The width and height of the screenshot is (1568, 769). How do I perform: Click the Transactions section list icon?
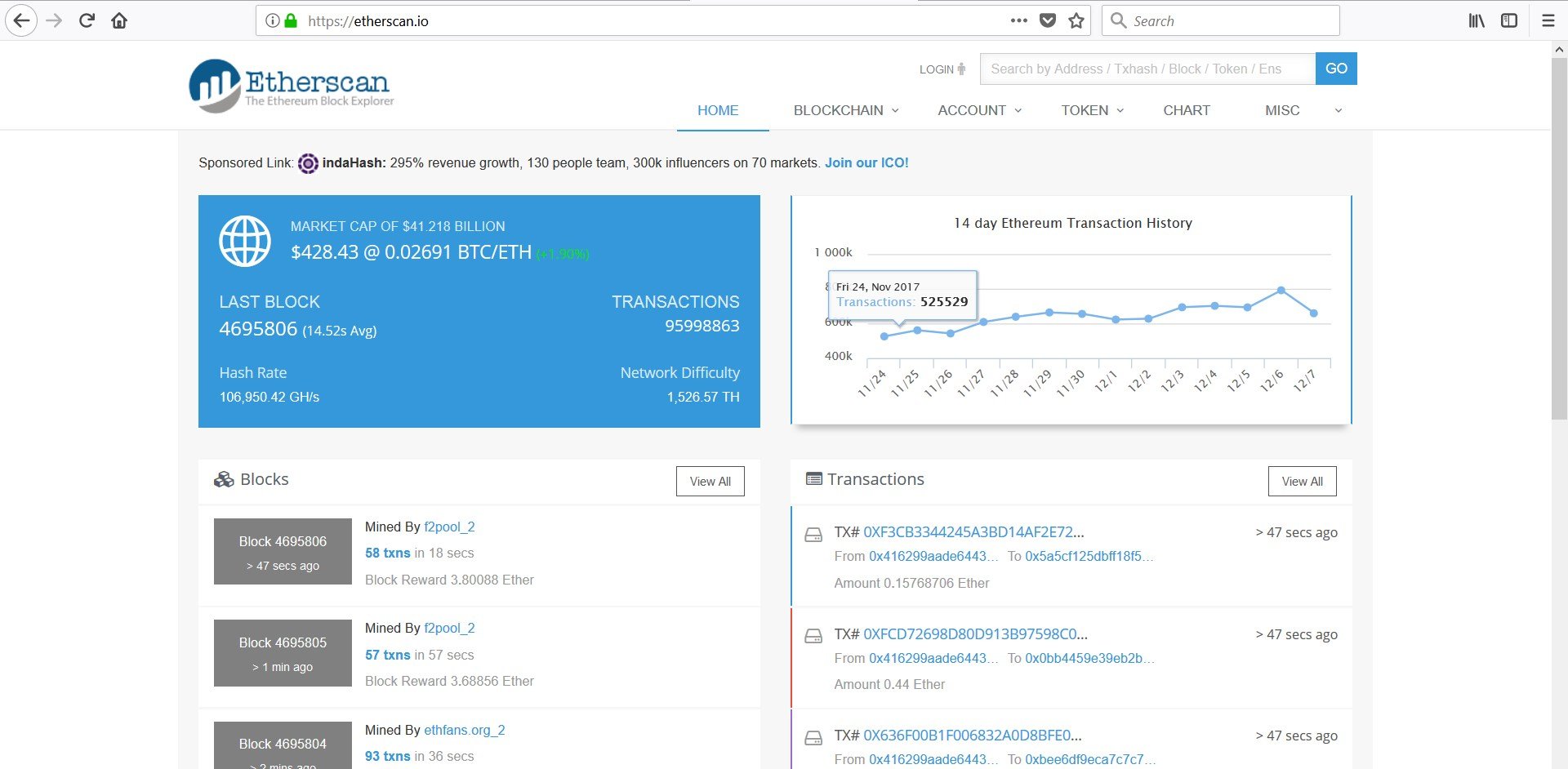814,479
